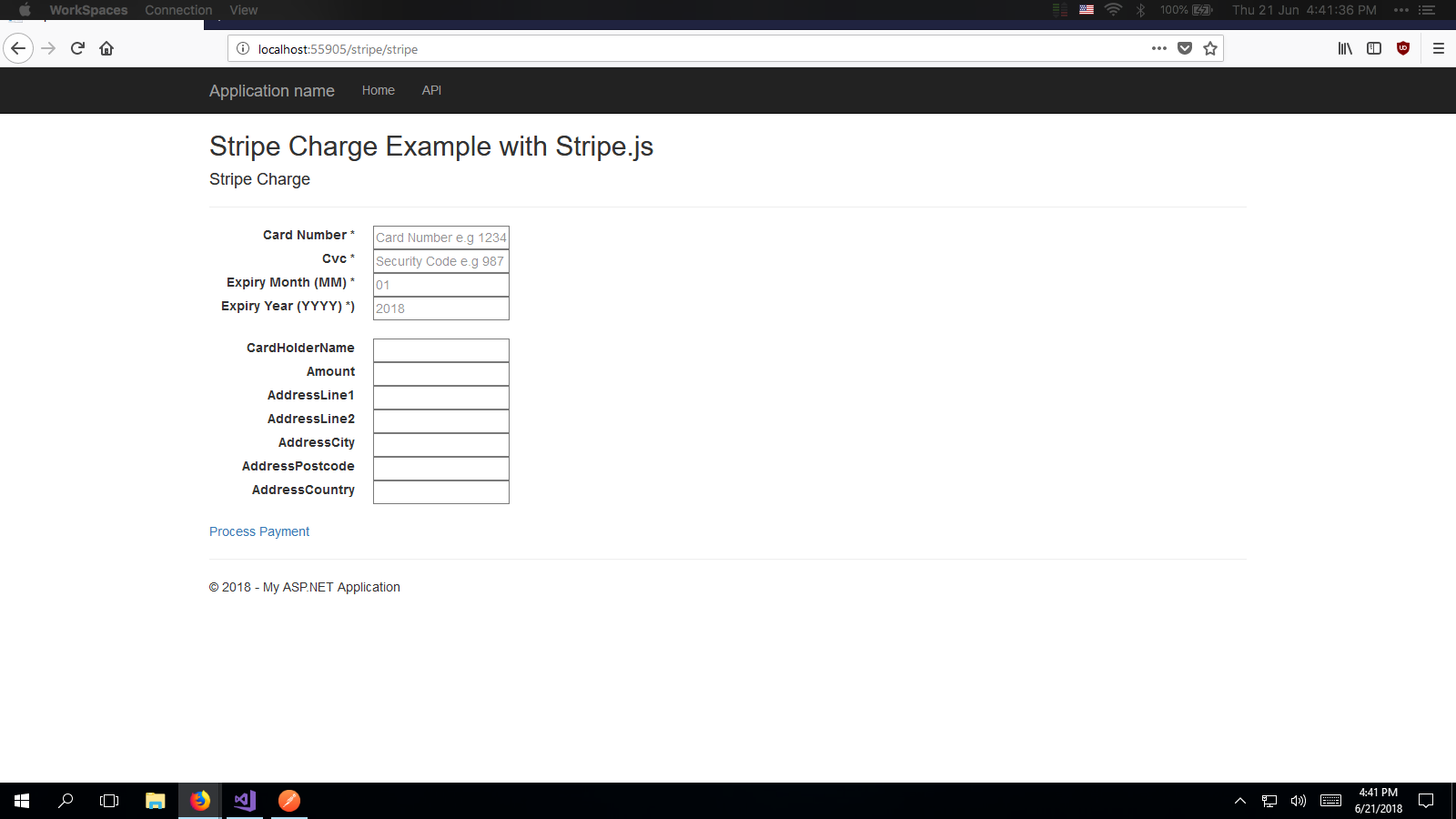The image size is (1456, 819).
Task: Open the page actions three-dot menu
Action: [x=1158, y=48]
